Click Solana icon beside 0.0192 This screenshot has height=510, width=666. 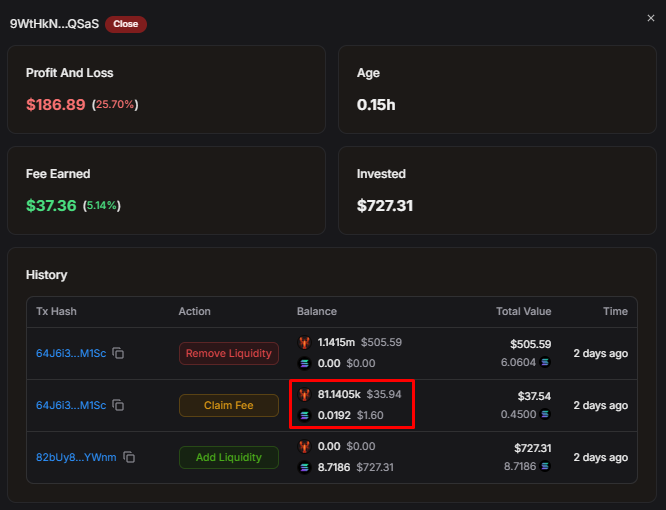(304, 415)
